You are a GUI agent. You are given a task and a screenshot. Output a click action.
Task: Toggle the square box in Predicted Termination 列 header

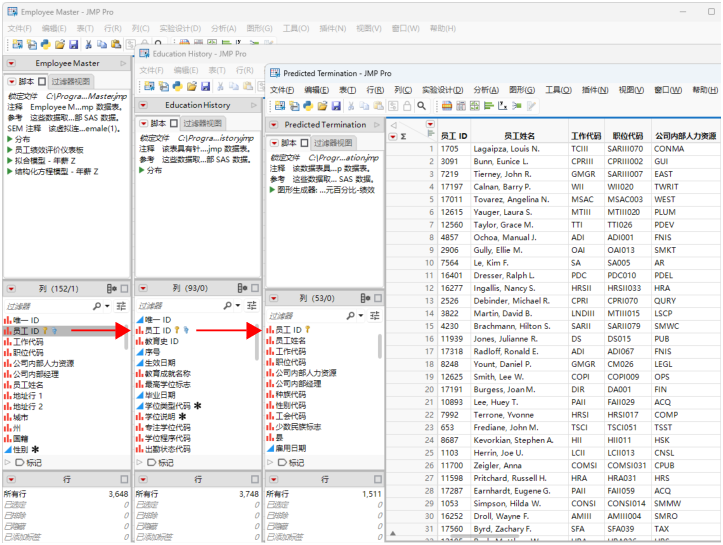378,298
